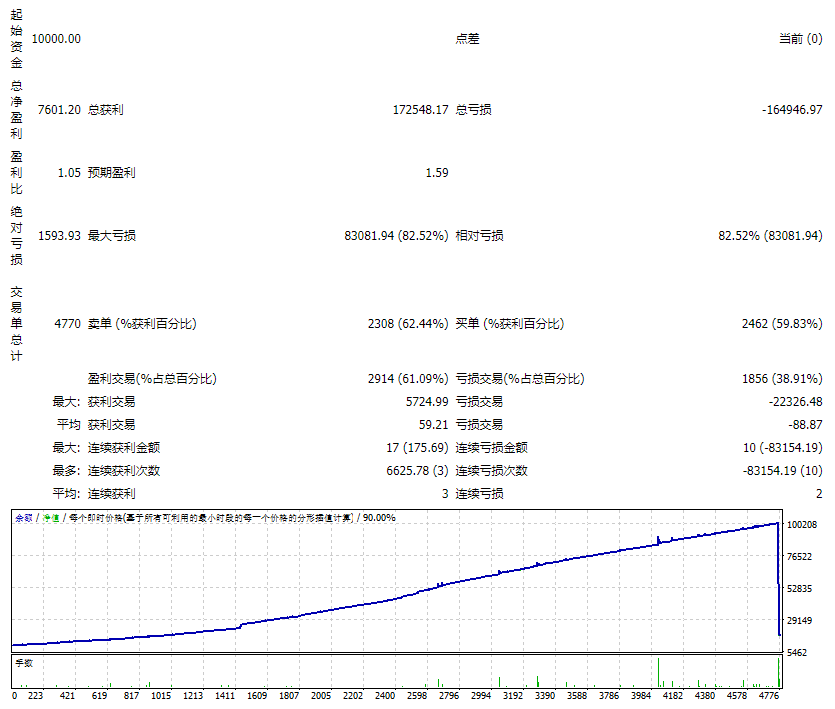The height and width of the screenshot is (709, 835).
Task: Click the 点差 spread label
Action: click(467, 39)
